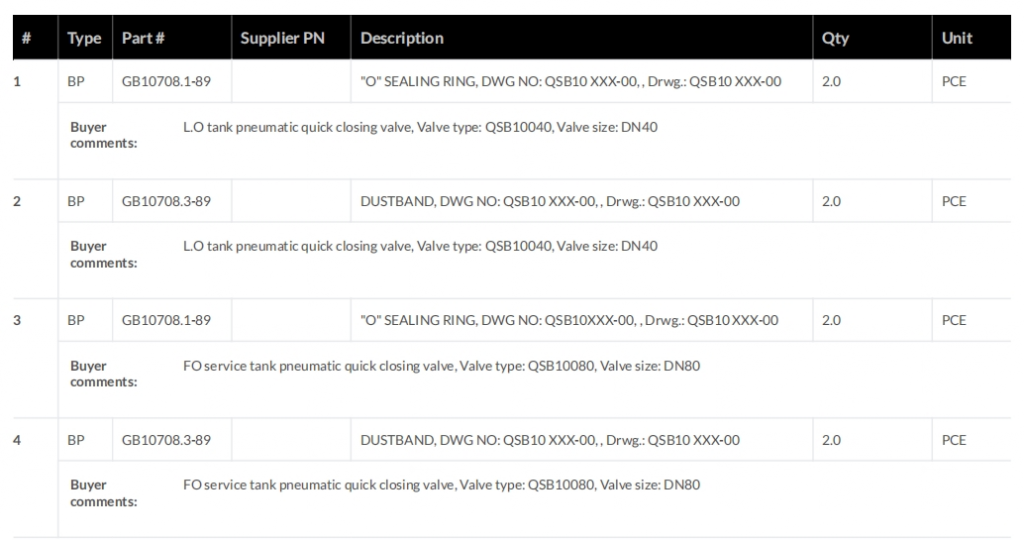
Task: Click the "O" SEALING RING description in row 1
Action: coord(570,82)
